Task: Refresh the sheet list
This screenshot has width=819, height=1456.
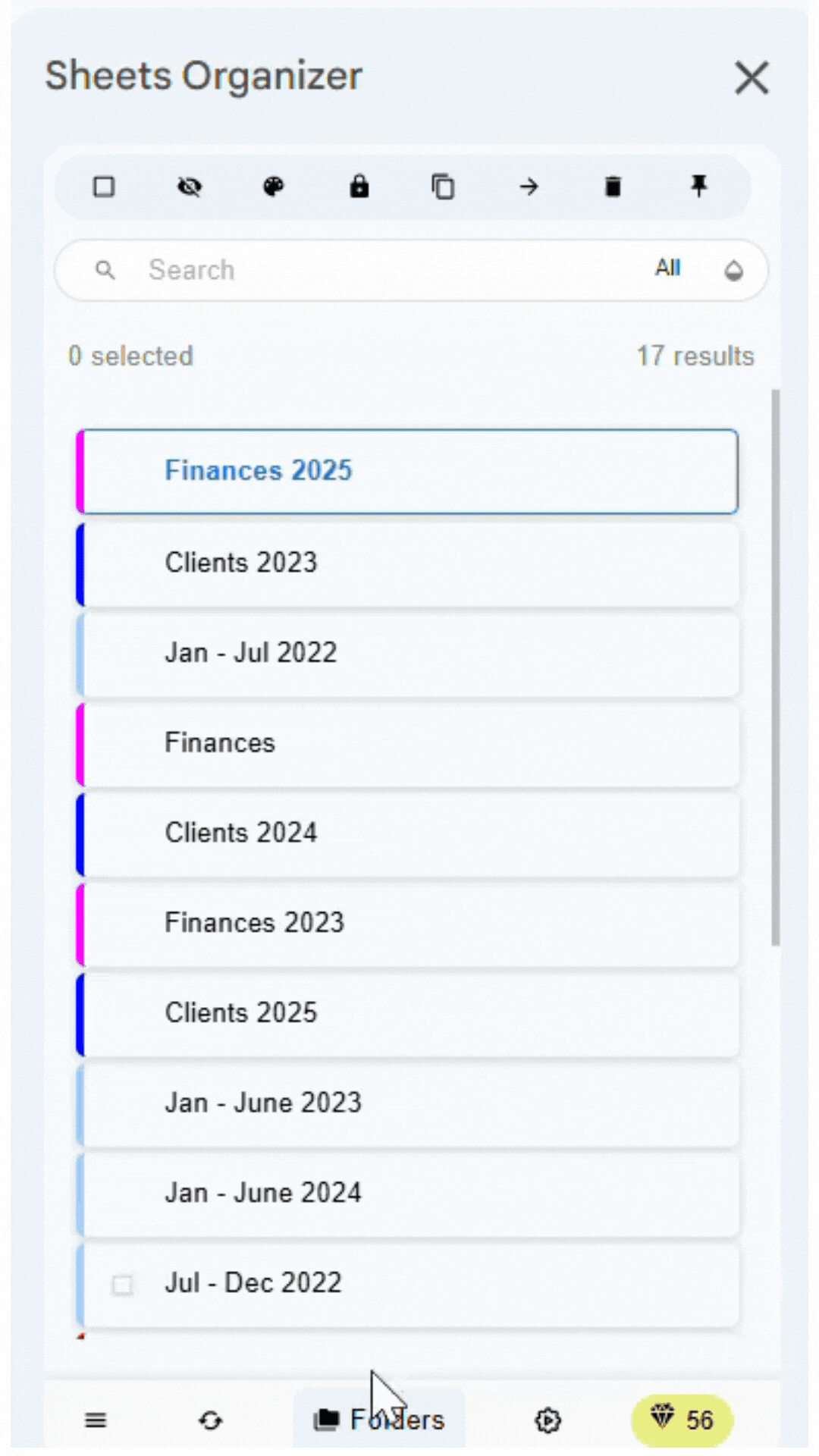Action: [x=211, y=1420]
